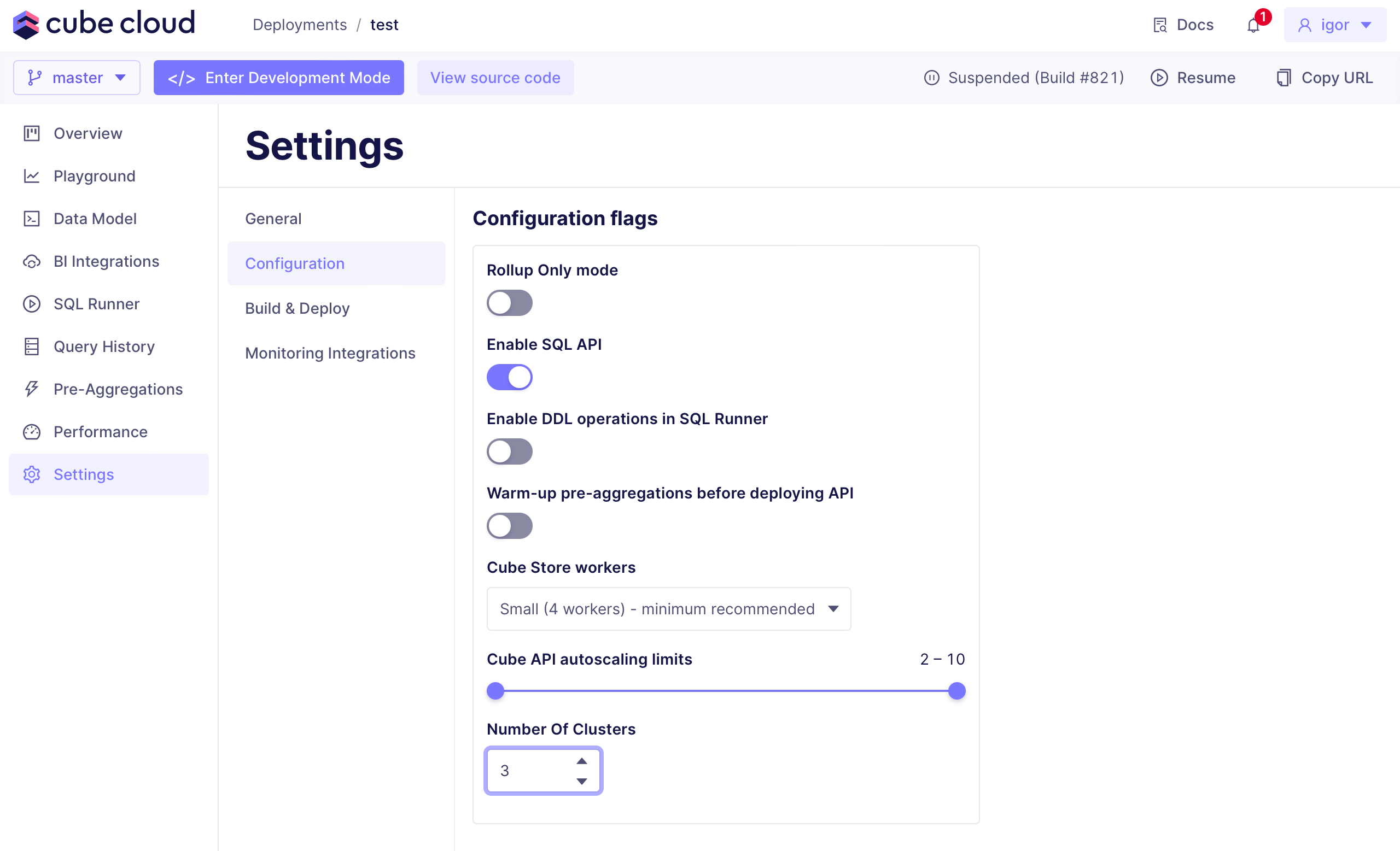Click the right autoscaling limits slider handle

(957, 691)
